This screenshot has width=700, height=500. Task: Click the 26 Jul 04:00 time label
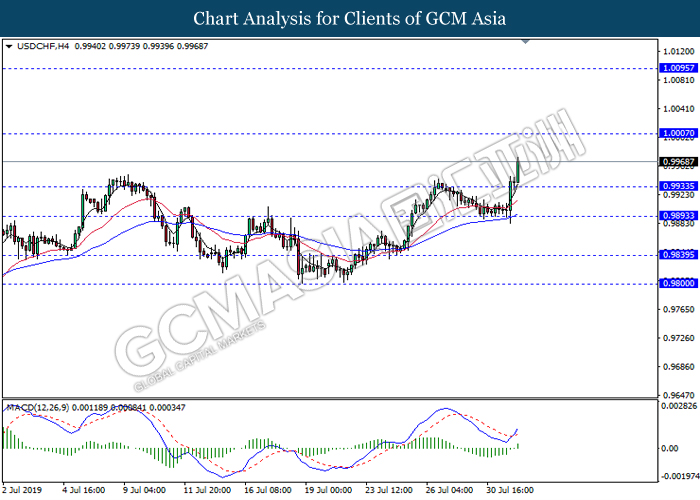449,490
